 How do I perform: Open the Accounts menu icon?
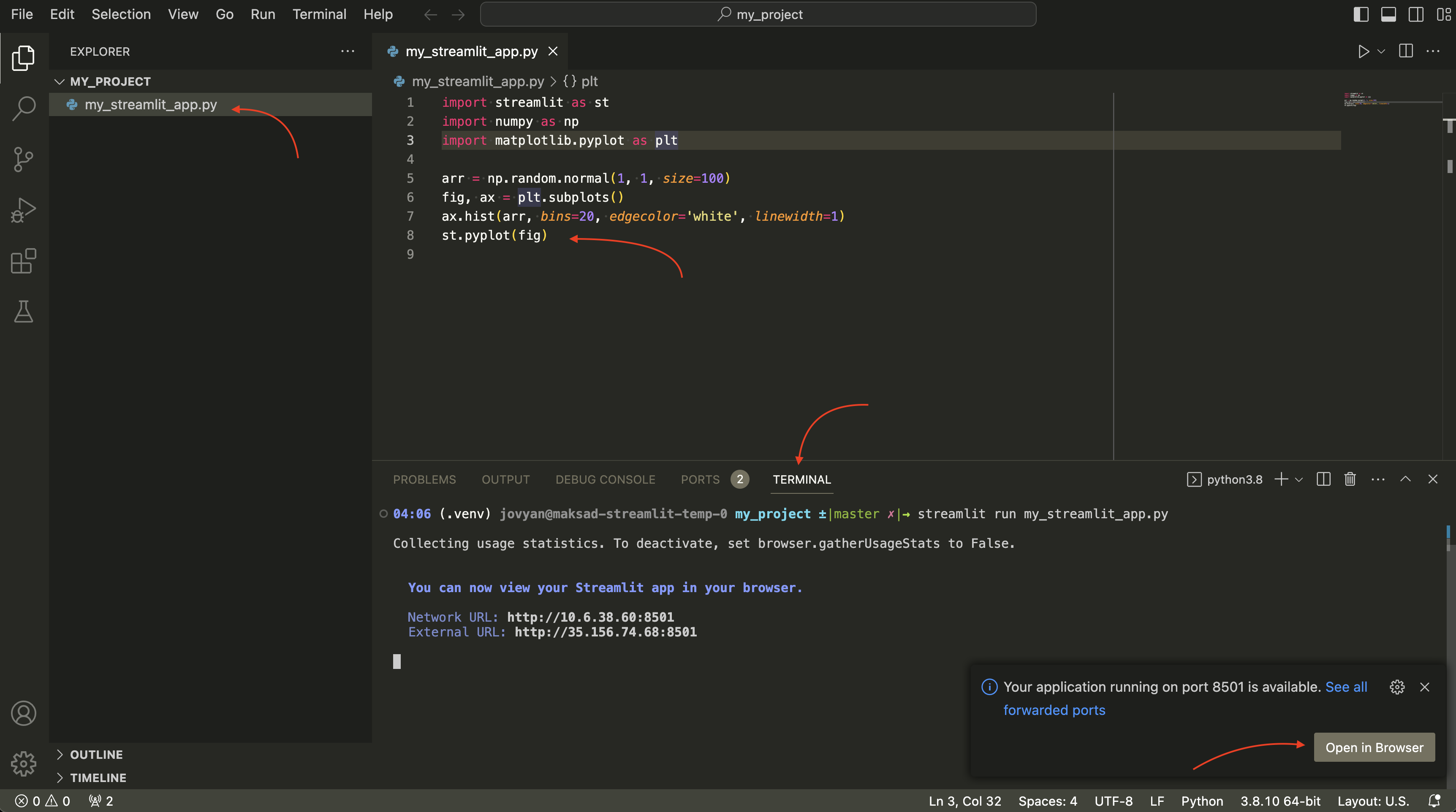coord(23,713)
